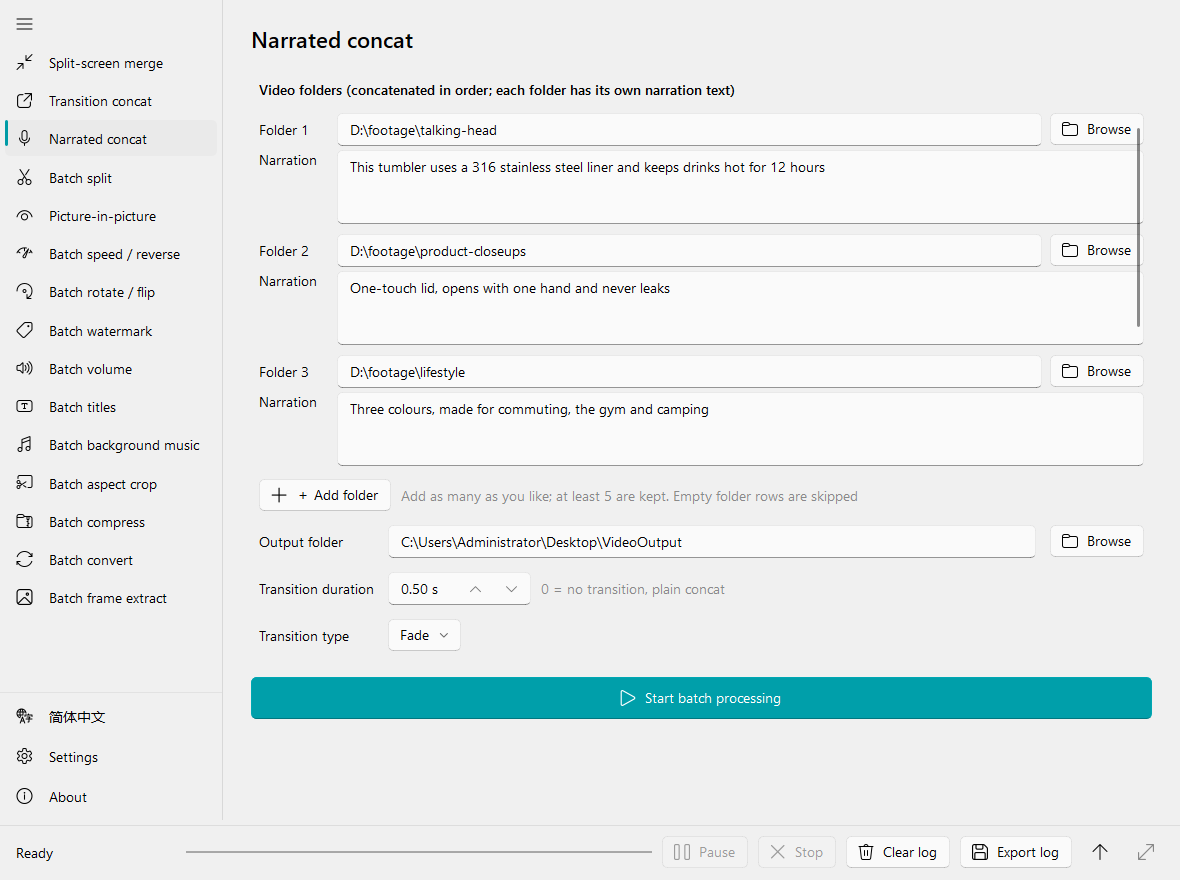Click the Output folder path field
1180x880 pixels.
(x=712, y=542)
